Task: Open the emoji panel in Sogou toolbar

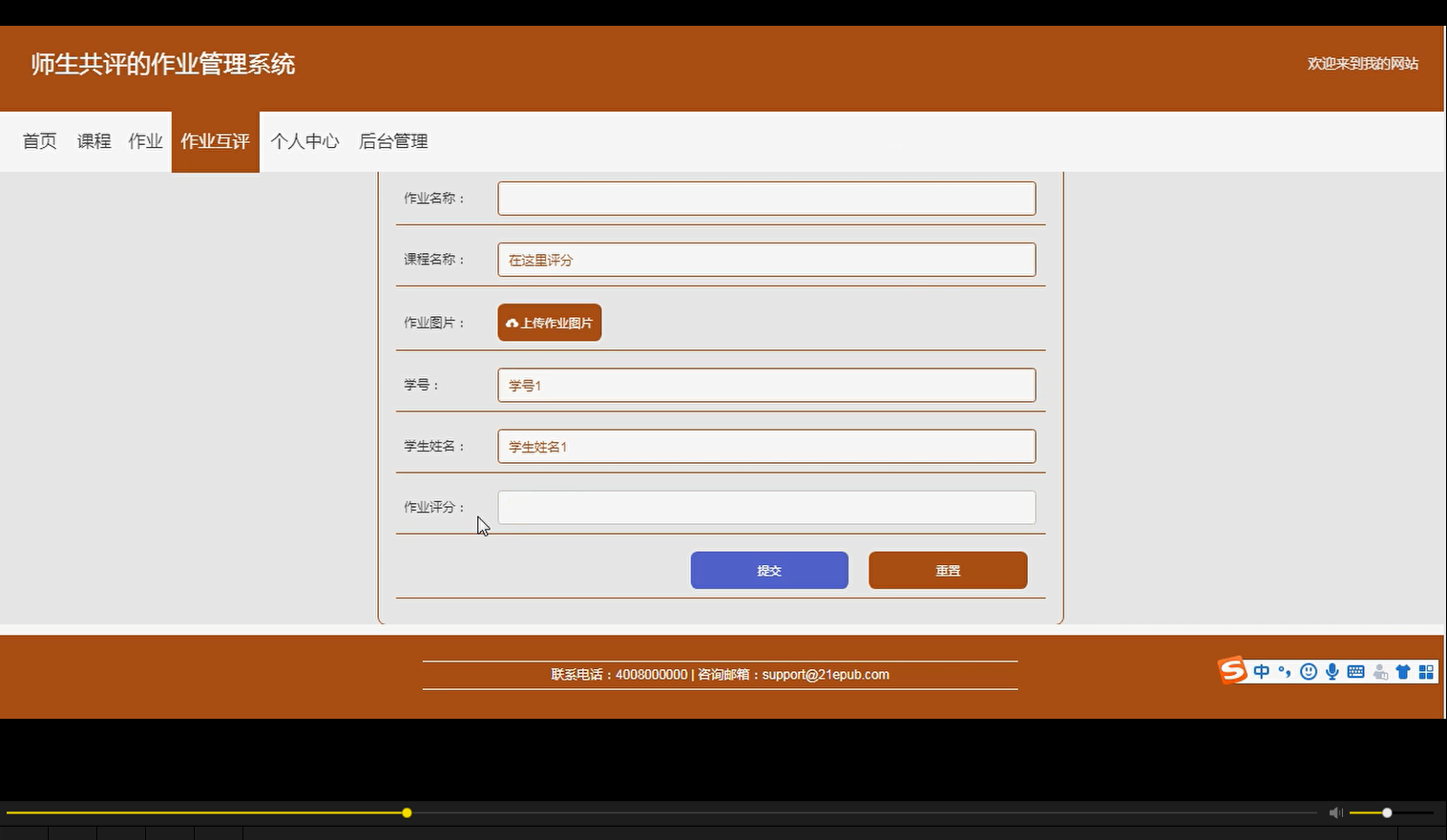Action: point(1308,671)
